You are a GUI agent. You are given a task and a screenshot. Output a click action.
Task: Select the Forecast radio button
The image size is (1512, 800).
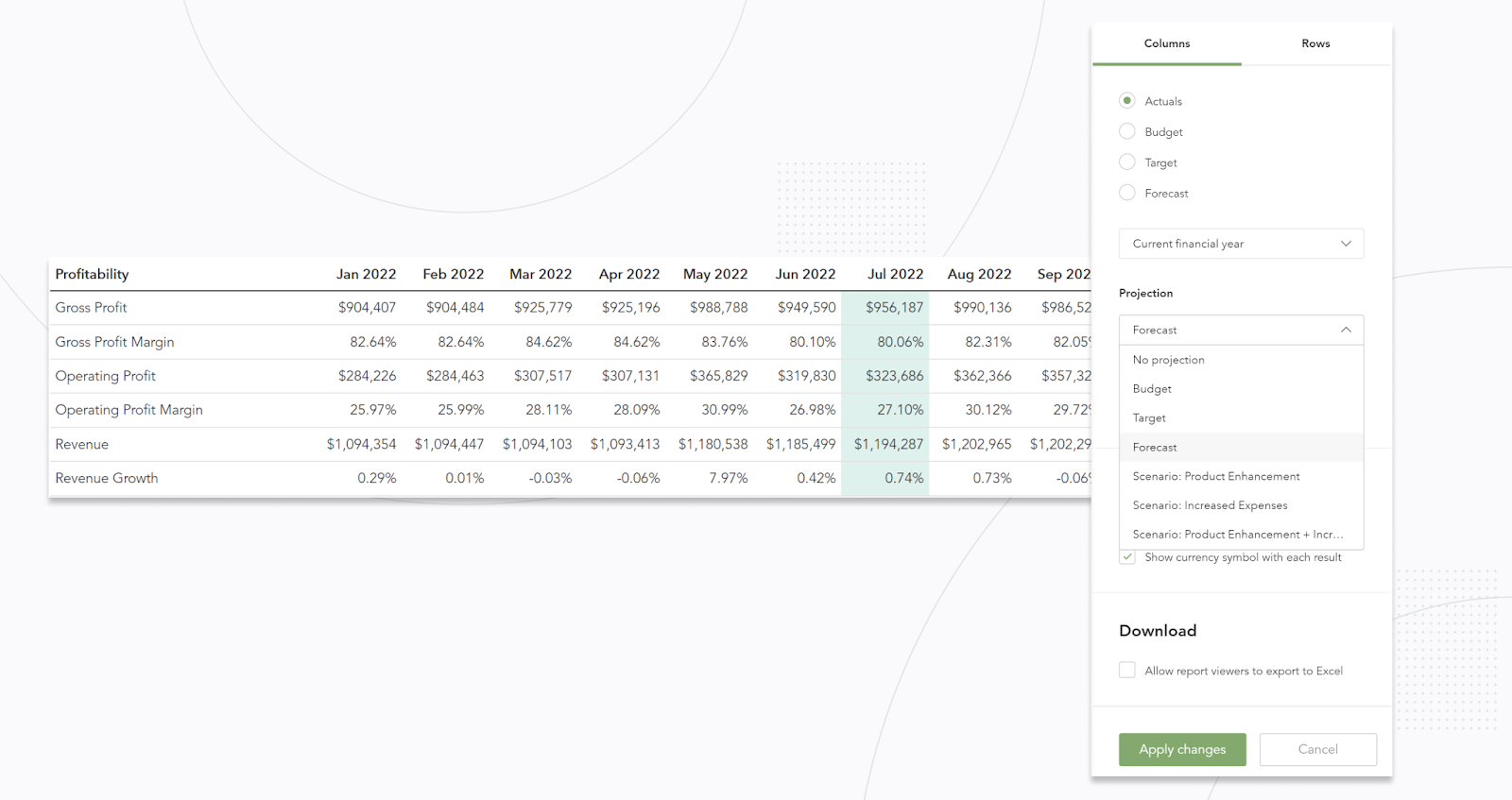[1127, 193]
